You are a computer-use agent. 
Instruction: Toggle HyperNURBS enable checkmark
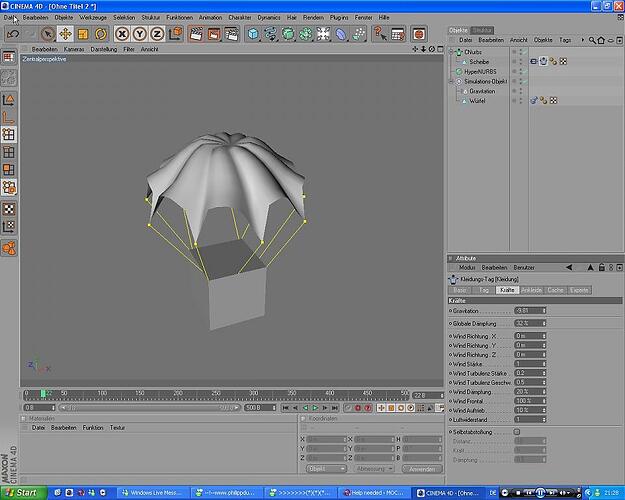[526, 71]
